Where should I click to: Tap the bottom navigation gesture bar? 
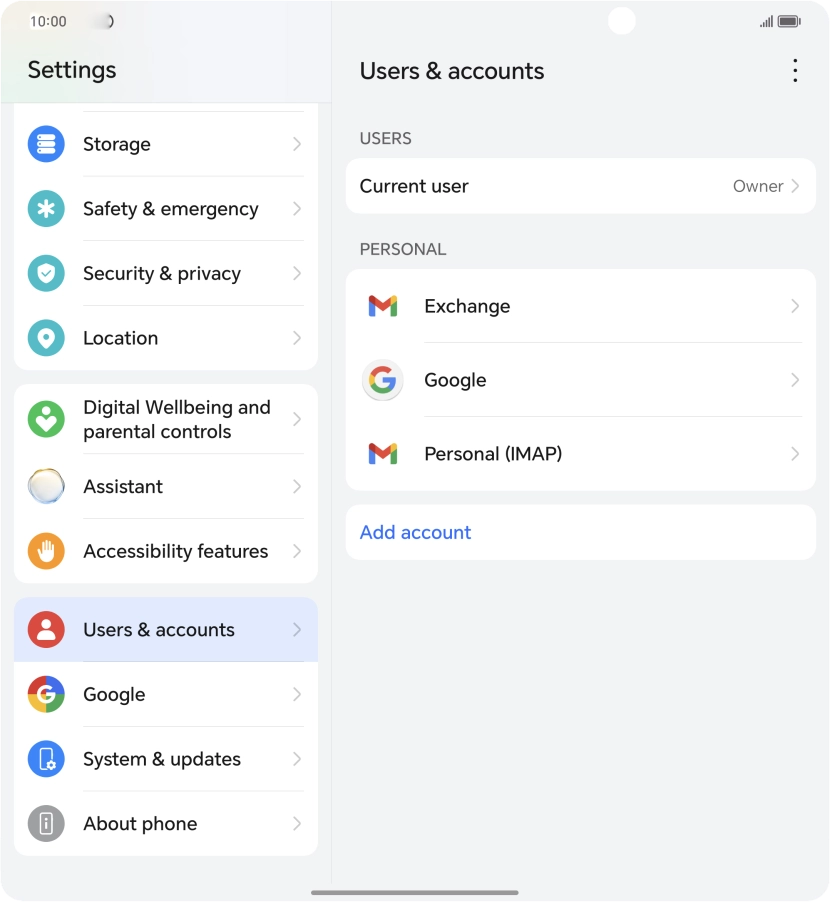(415, 892)
